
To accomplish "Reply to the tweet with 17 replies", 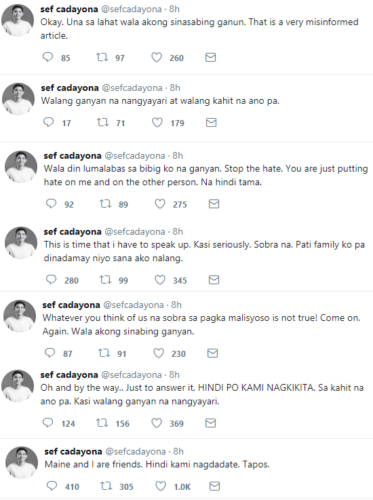I will (48, 122).
